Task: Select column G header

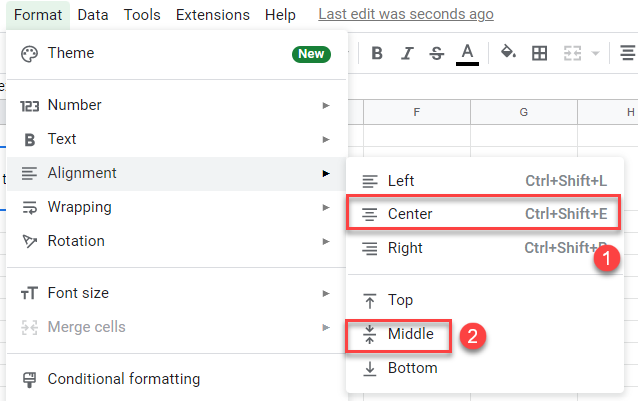Action: click(523, 112)
